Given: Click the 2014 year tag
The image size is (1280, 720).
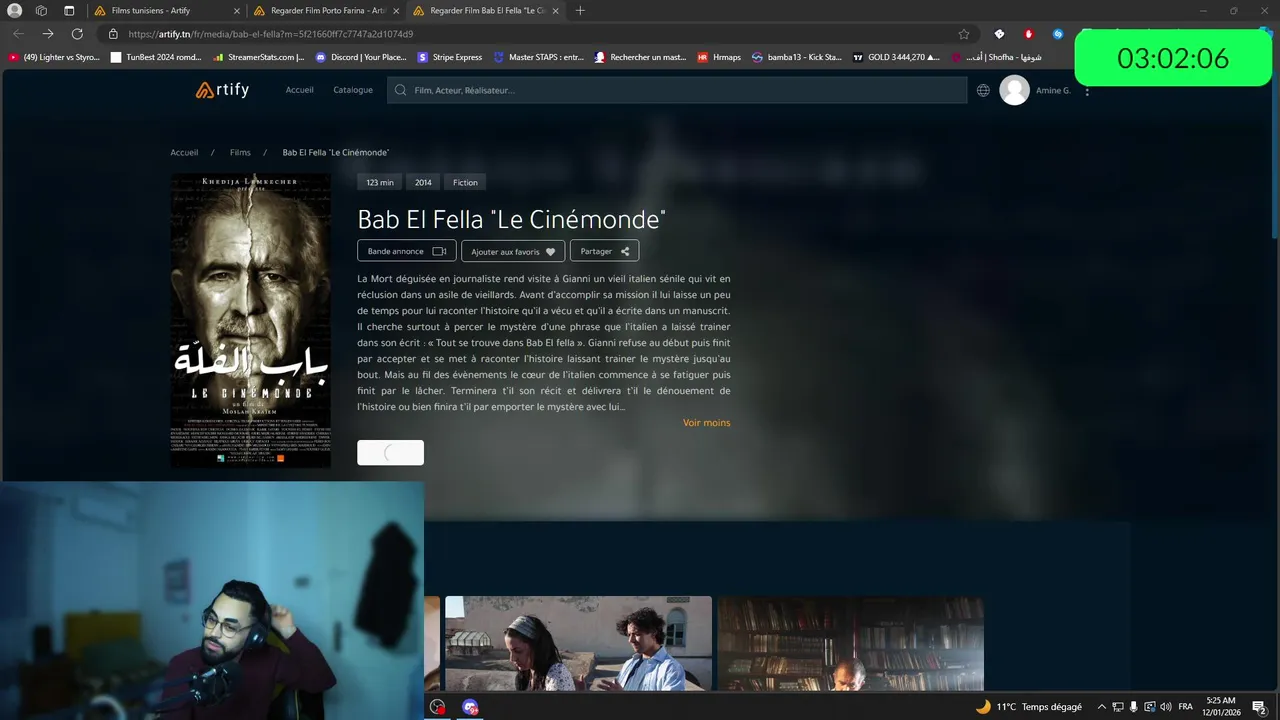Looking at the screenshot, I should (x=423, y=182).
